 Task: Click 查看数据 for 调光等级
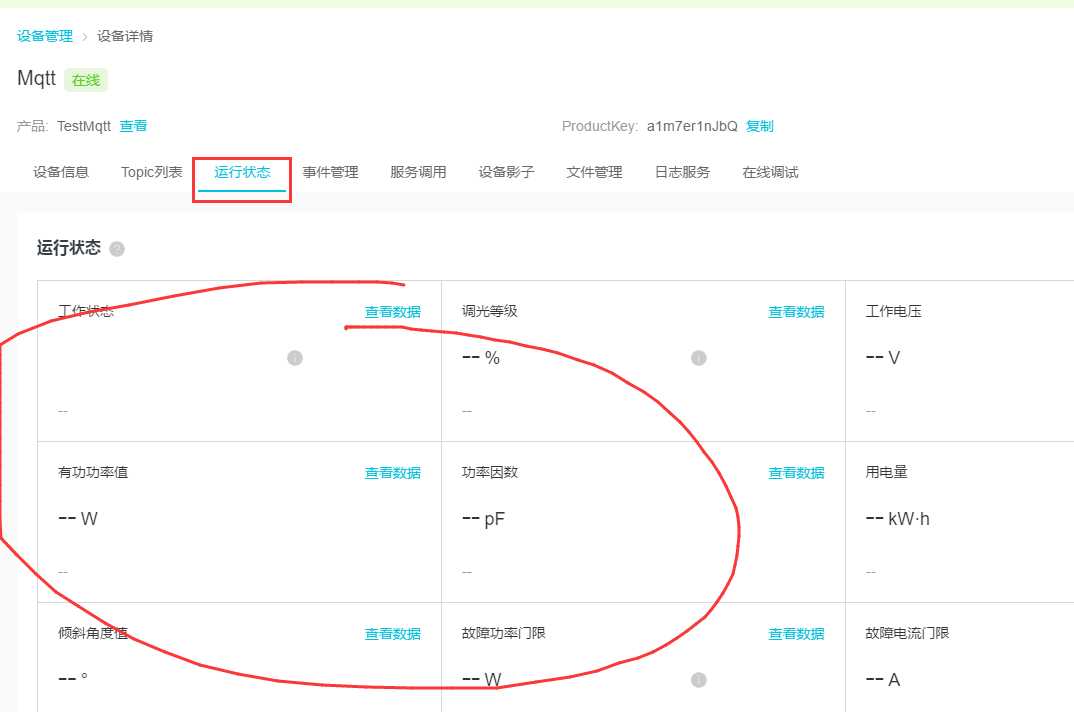point(796,312)
